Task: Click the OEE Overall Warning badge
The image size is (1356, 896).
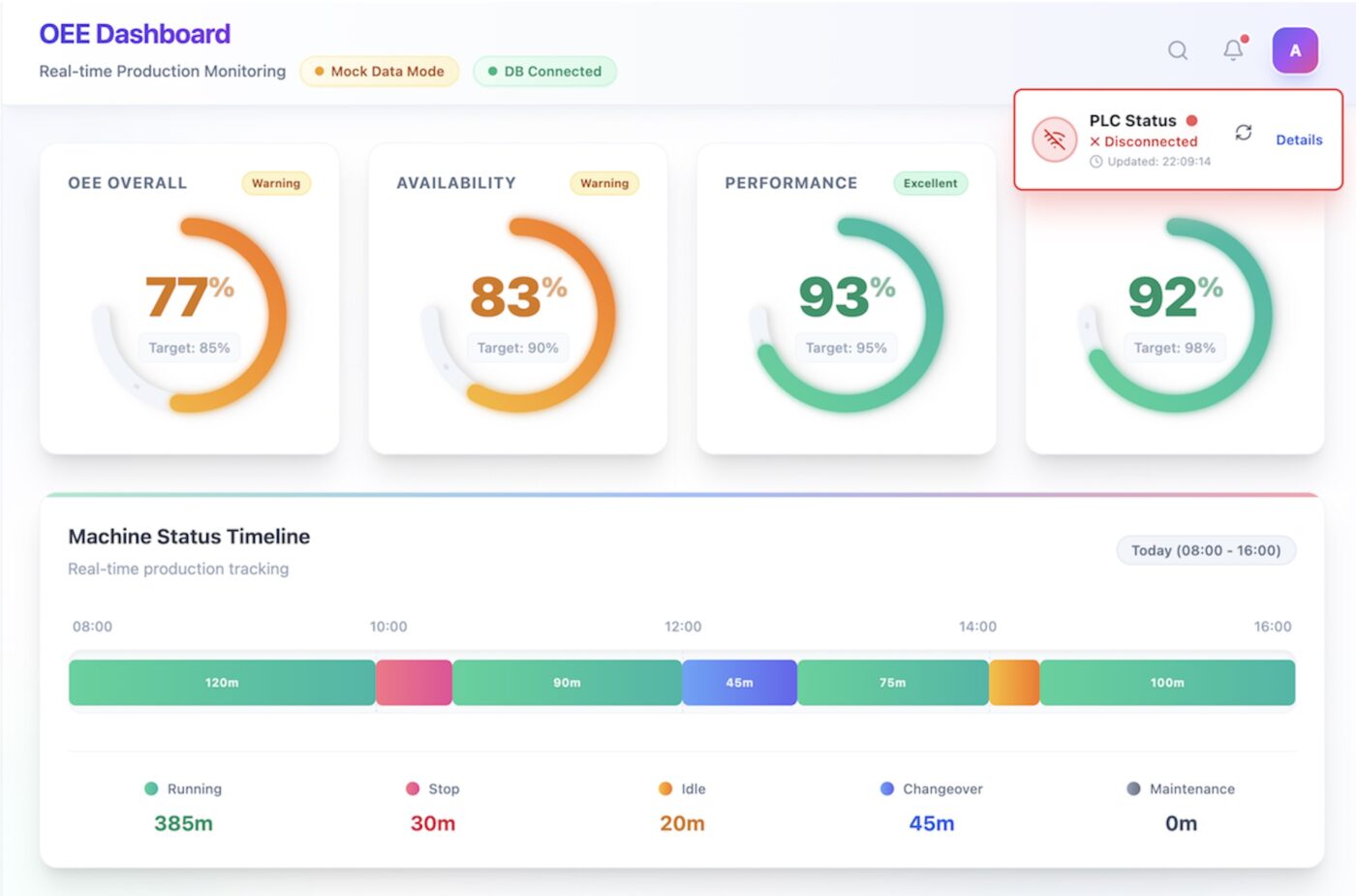Action: click(276, 183)
